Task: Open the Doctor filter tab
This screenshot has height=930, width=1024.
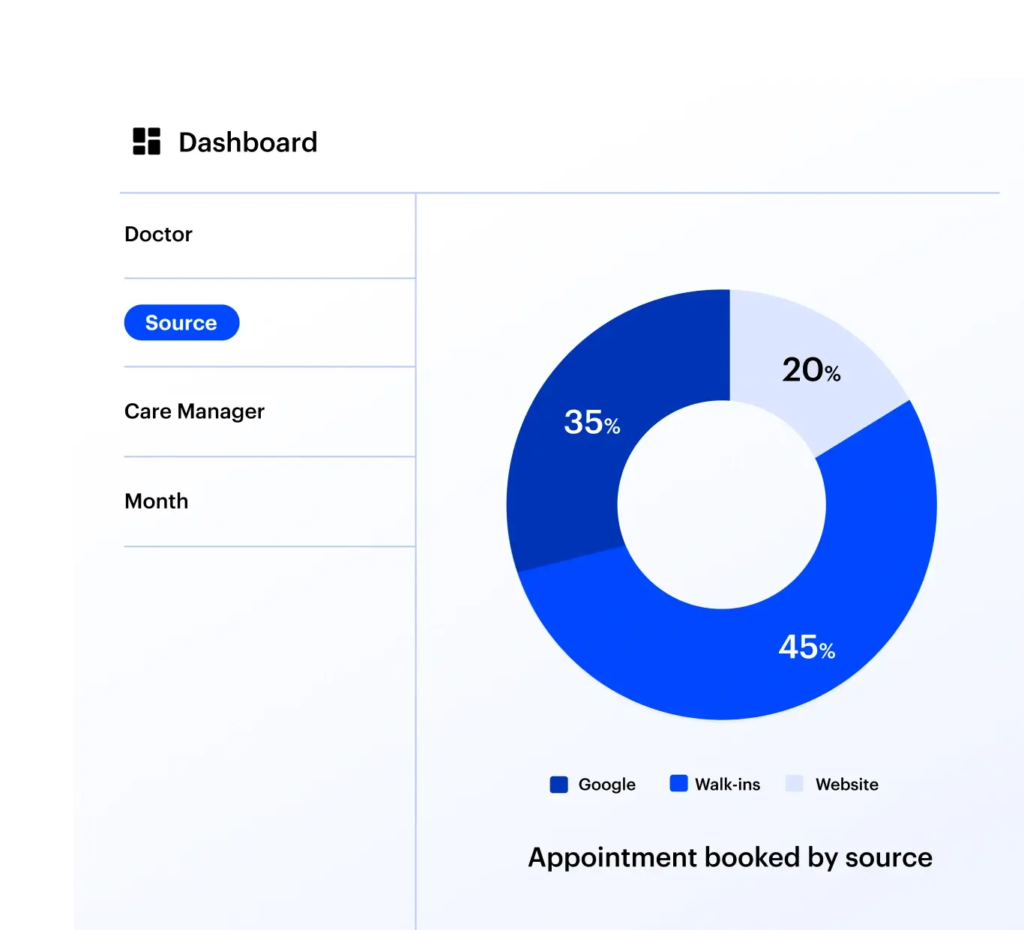Action: point(158,234)
